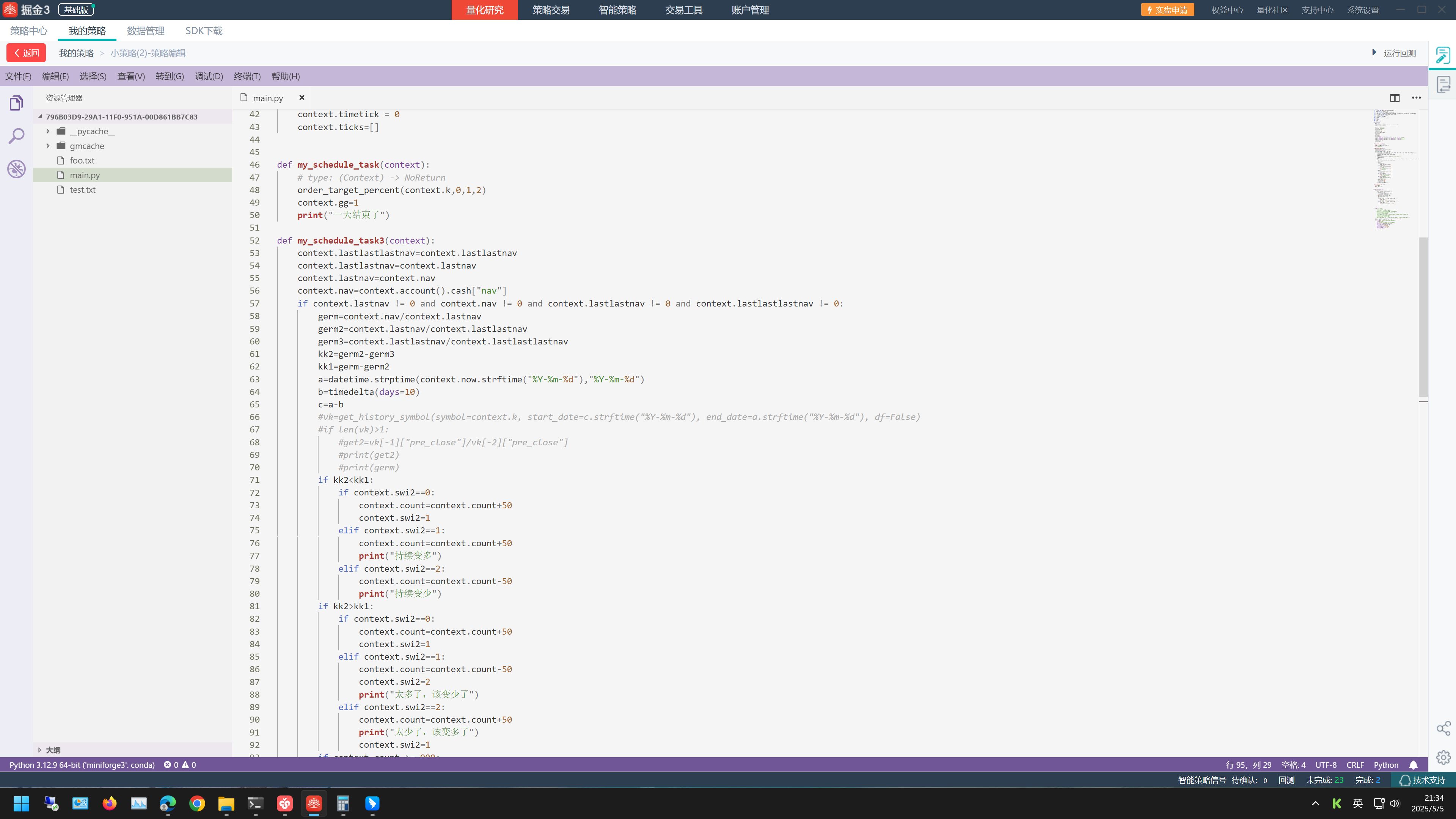This screenshot has height=819, width=1456.
Task: Open the Debug bug icon in sidebar
Action: pyautogui.click(x=16, y=168)
